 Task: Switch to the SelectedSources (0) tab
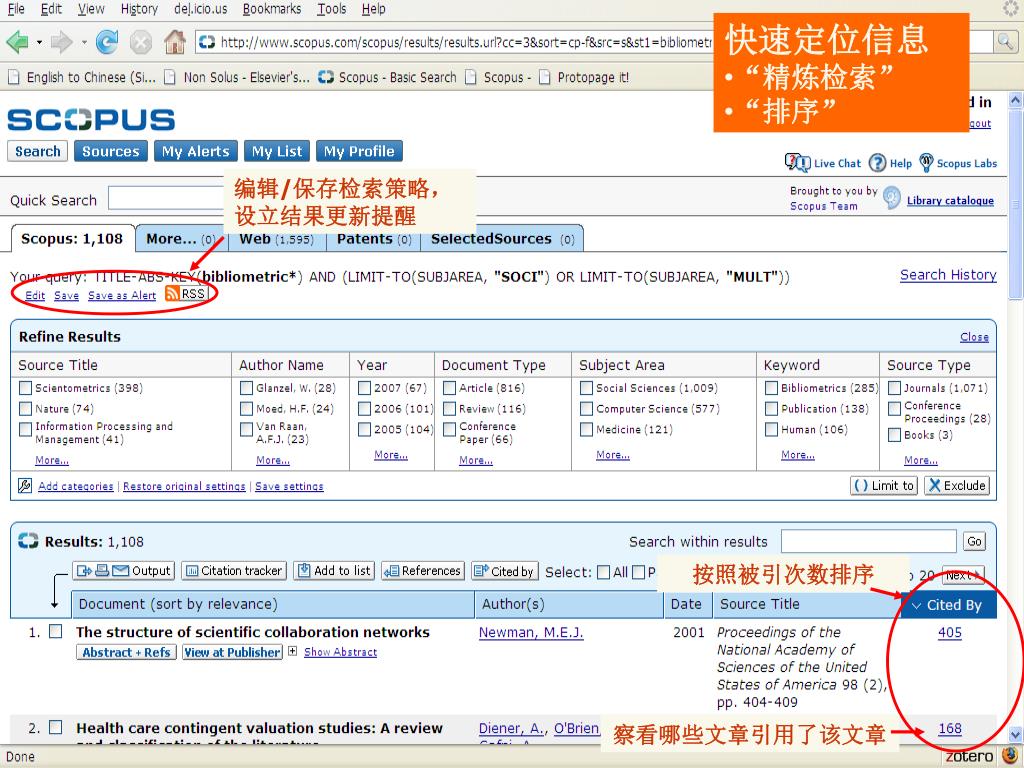click(502, 239)
